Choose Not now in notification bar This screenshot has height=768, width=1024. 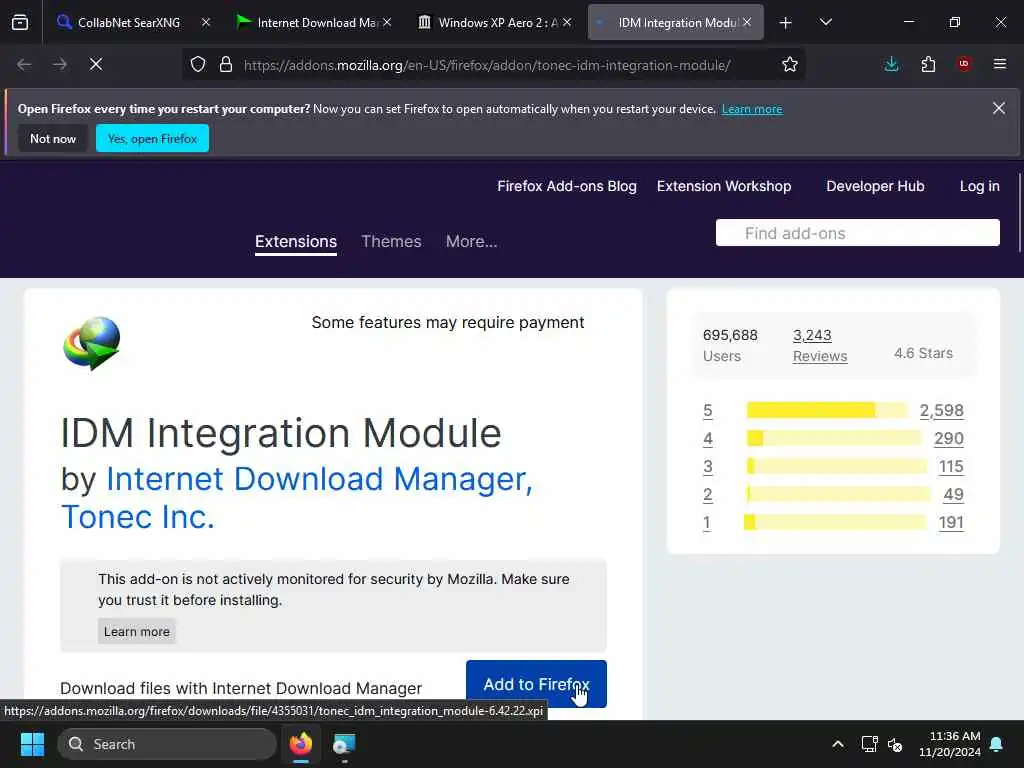pyautogui.click(x=53, y=138)
